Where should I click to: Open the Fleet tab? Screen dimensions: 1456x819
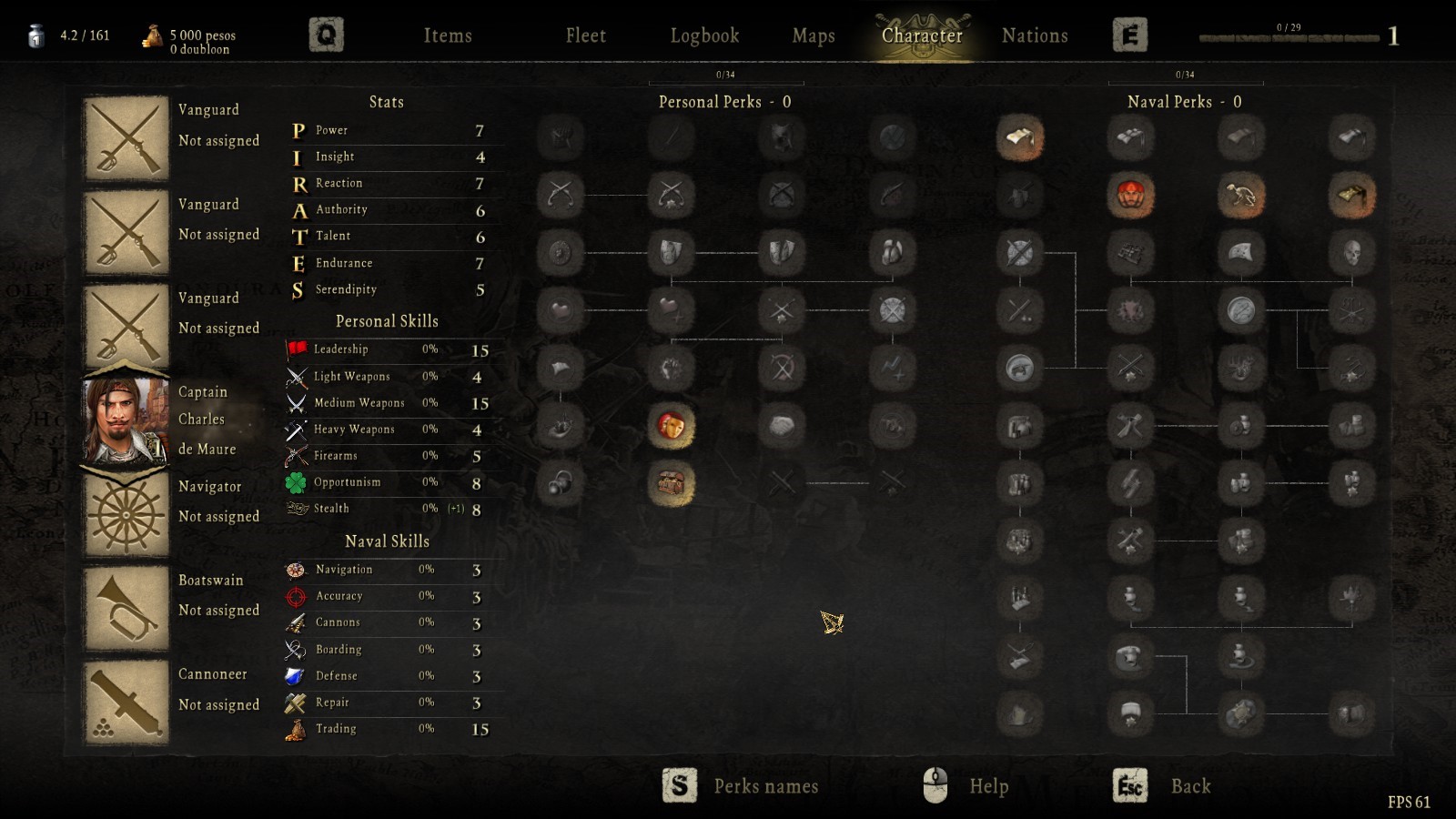(585, 35)
